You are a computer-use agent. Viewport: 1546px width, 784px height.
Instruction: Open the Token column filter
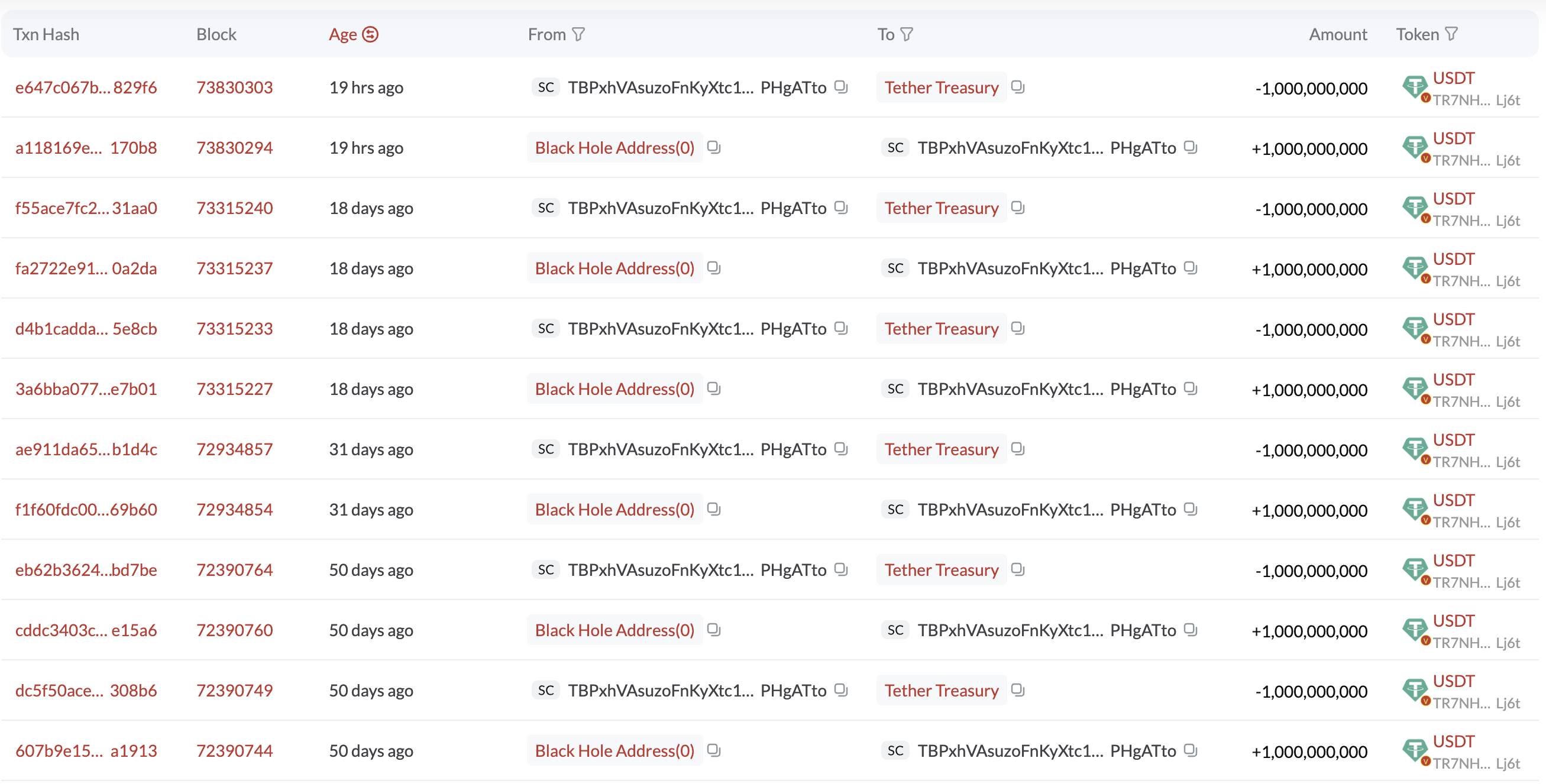(1451, 35)
